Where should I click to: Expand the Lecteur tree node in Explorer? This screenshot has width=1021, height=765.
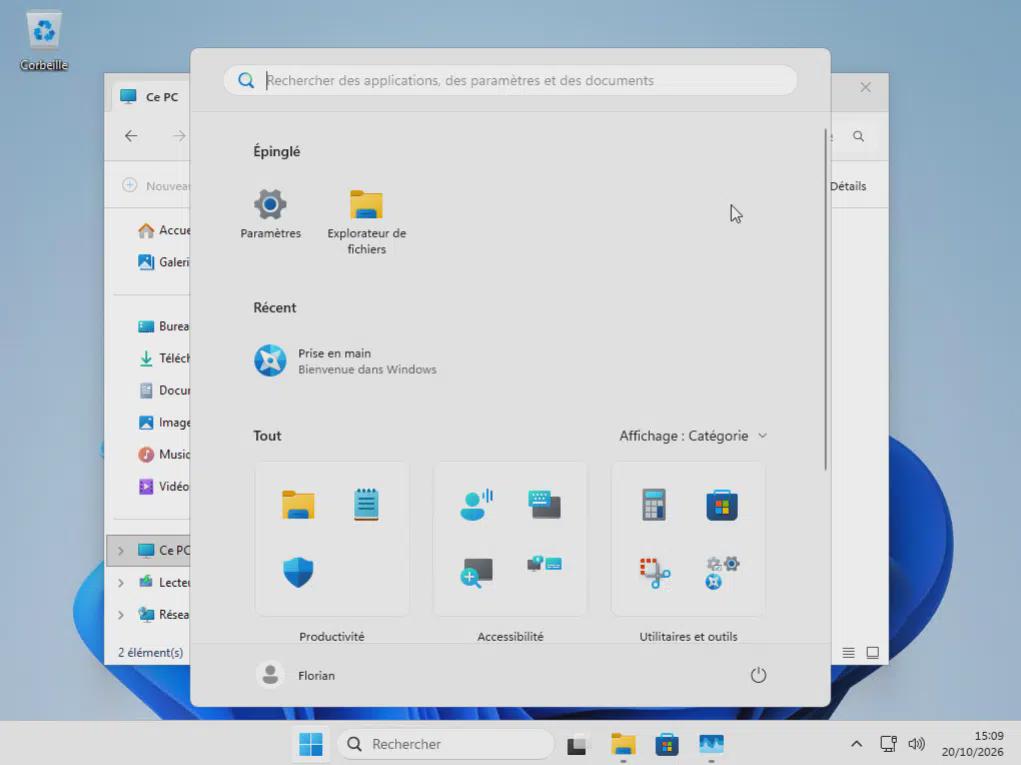(120, 583)
